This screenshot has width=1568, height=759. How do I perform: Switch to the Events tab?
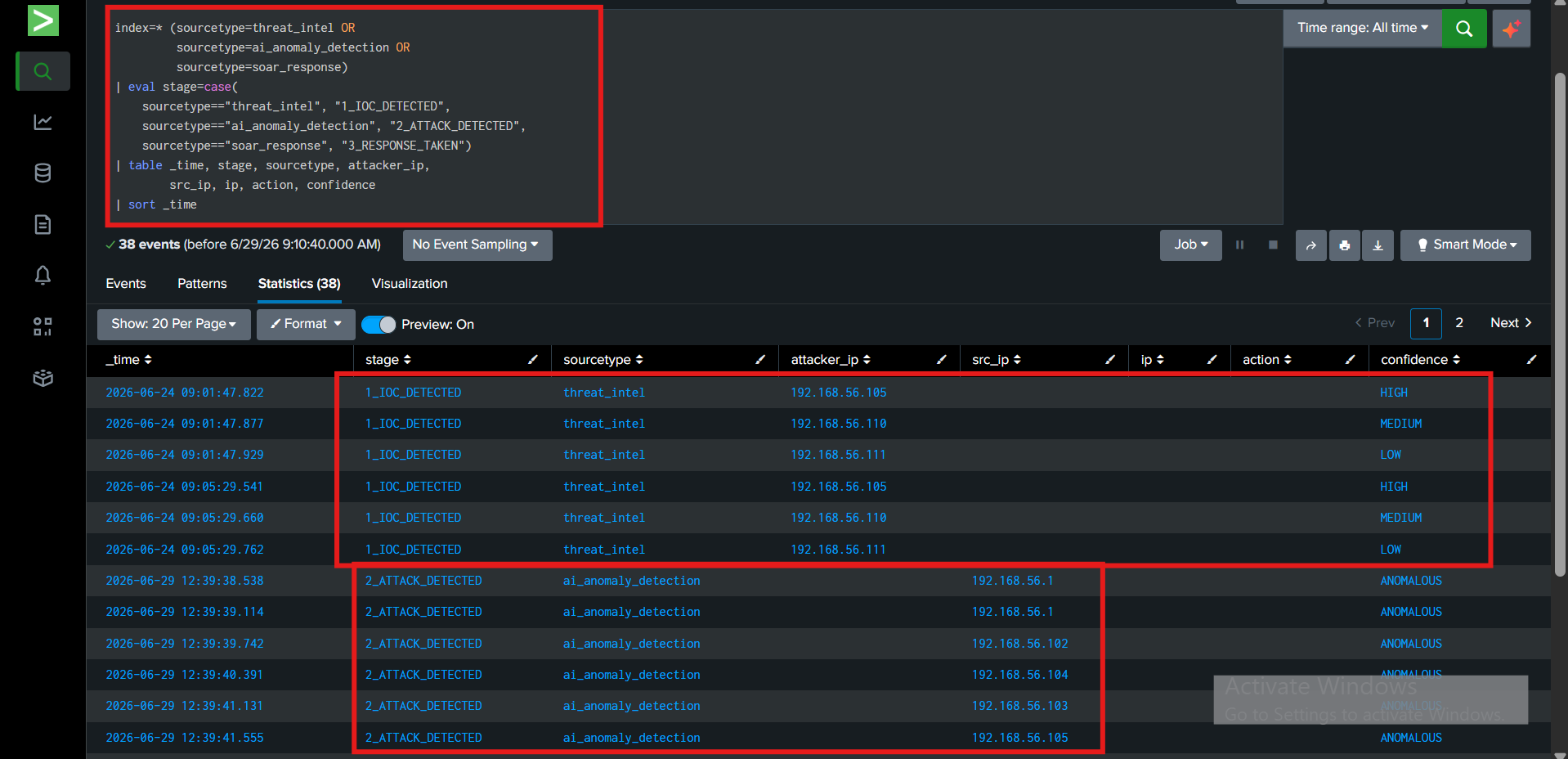pyautogui.click(x=126, y=284)
